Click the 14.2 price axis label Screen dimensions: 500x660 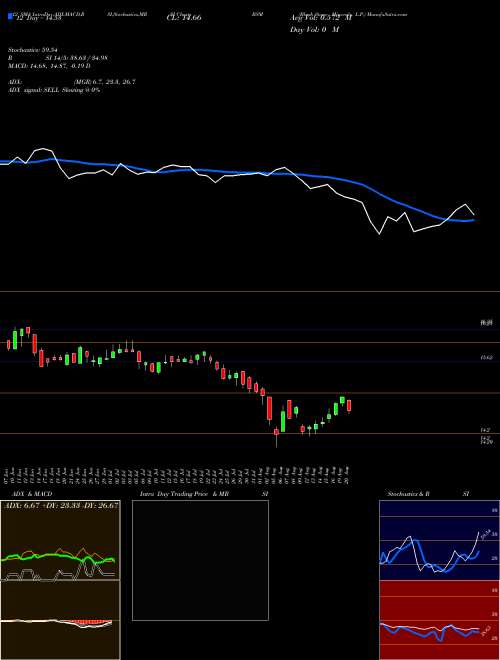485,430
